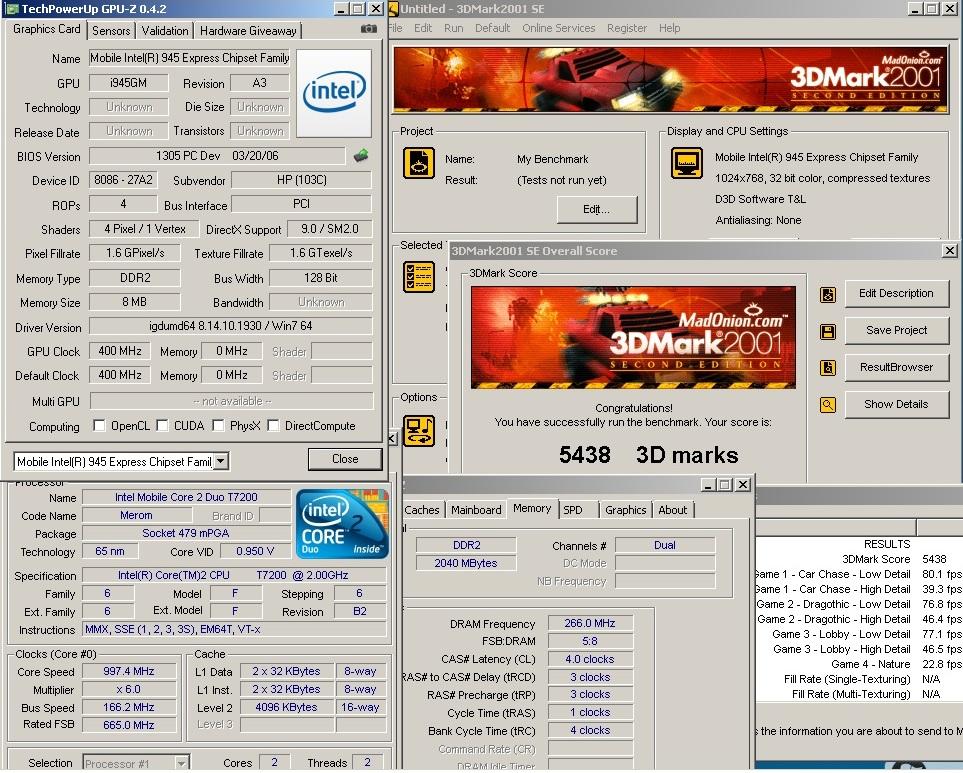This screenshot has width=963, height=773.
Task: Click the Multi GPU not available field
Action: pos(232,401)
